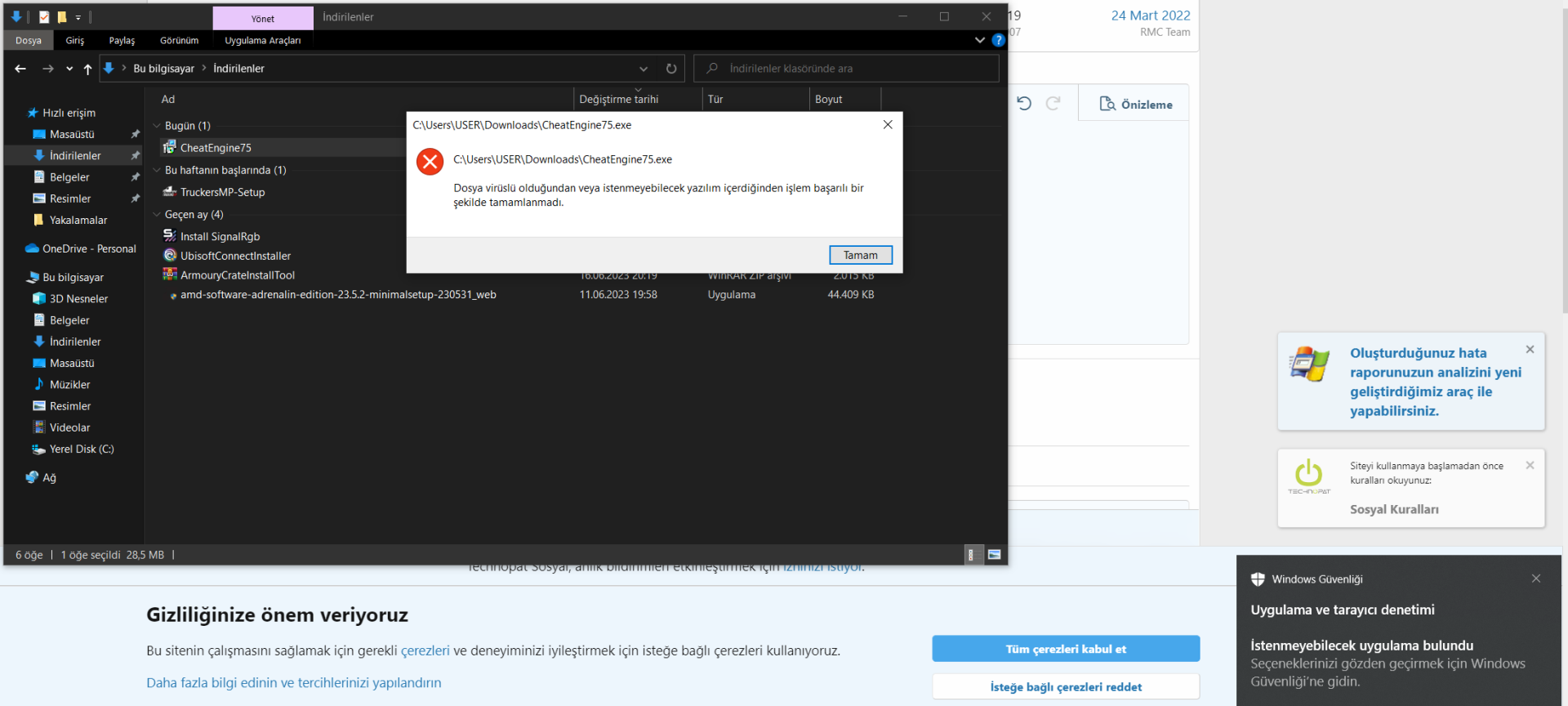Switch to the Görünüm ribbon tab
The image size is (1568, 706).
point(179,40)
